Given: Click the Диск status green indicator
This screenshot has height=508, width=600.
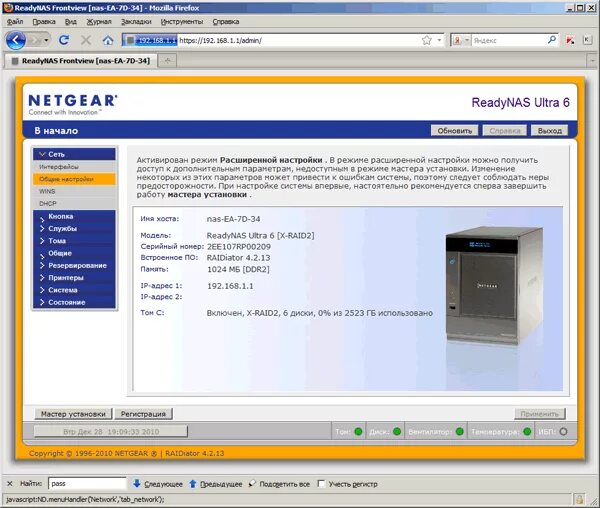Looking at the screenshot, I should 397,431.
